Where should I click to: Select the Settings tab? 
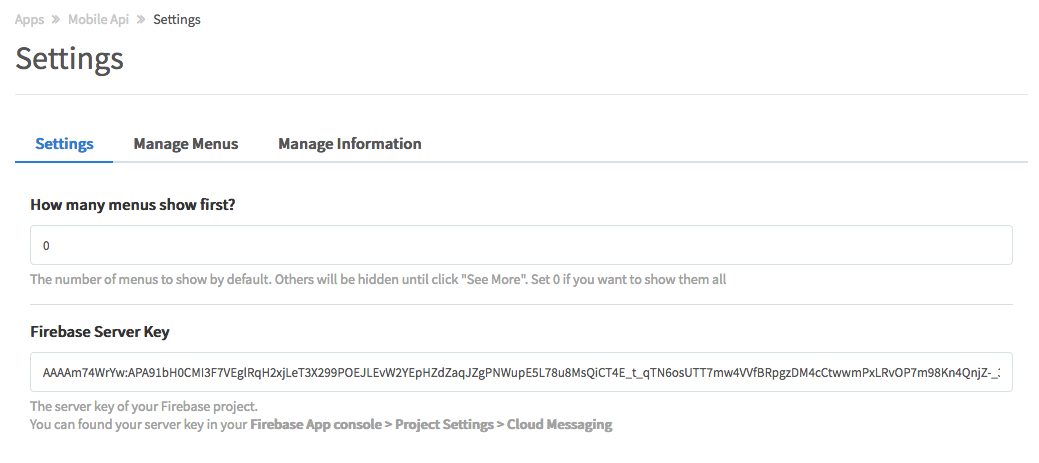64,143
